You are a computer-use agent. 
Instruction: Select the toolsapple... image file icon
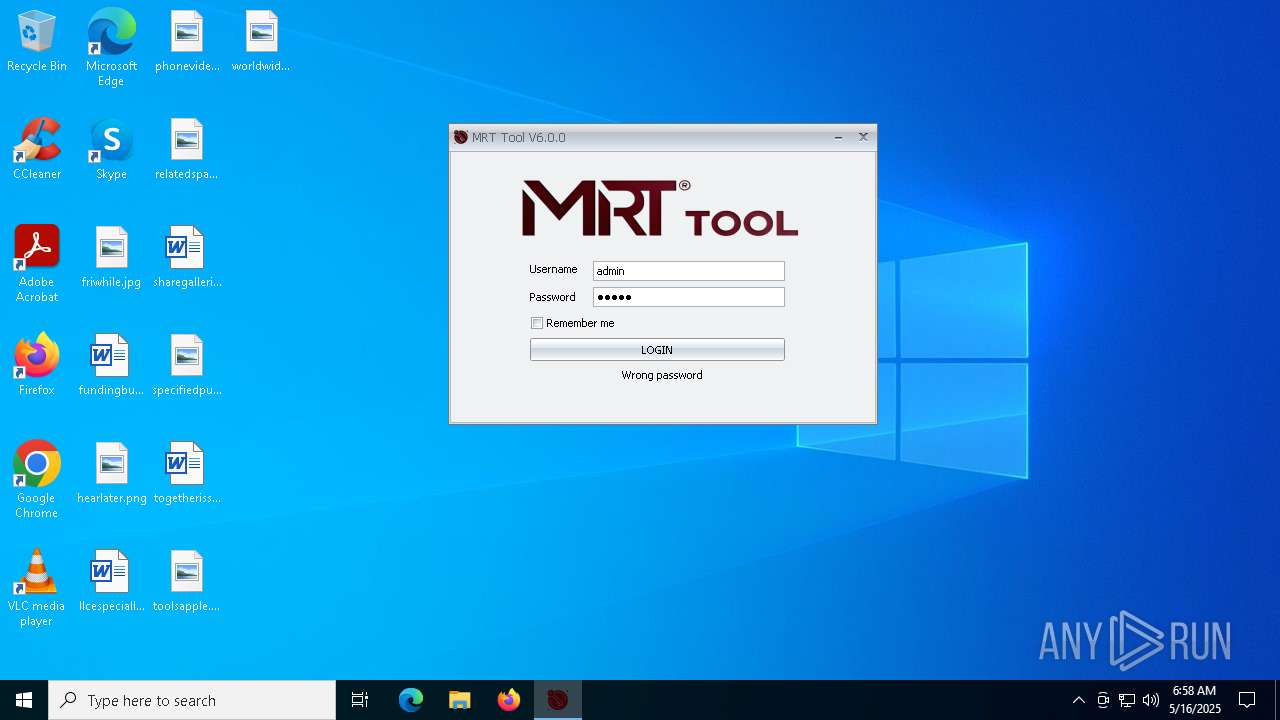(187, 582)
